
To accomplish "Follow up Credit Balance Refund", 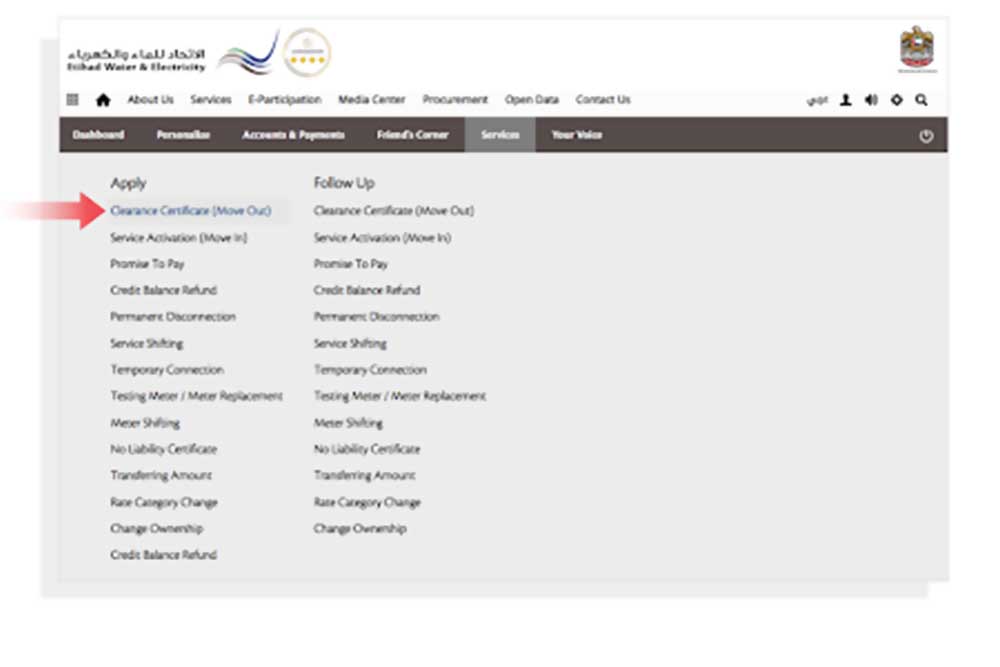I will [367, 290].
